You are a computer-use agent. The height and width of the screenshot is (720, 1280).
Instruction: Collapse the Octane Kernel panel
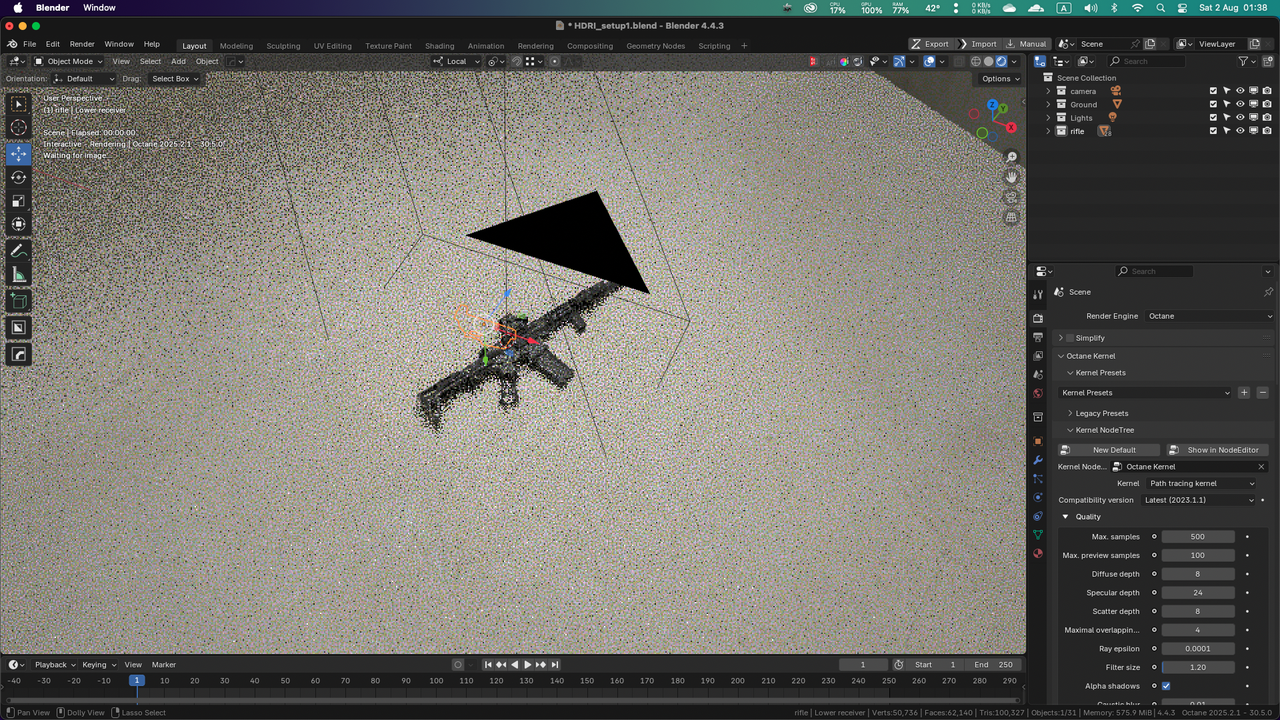tap(1061, 356)
